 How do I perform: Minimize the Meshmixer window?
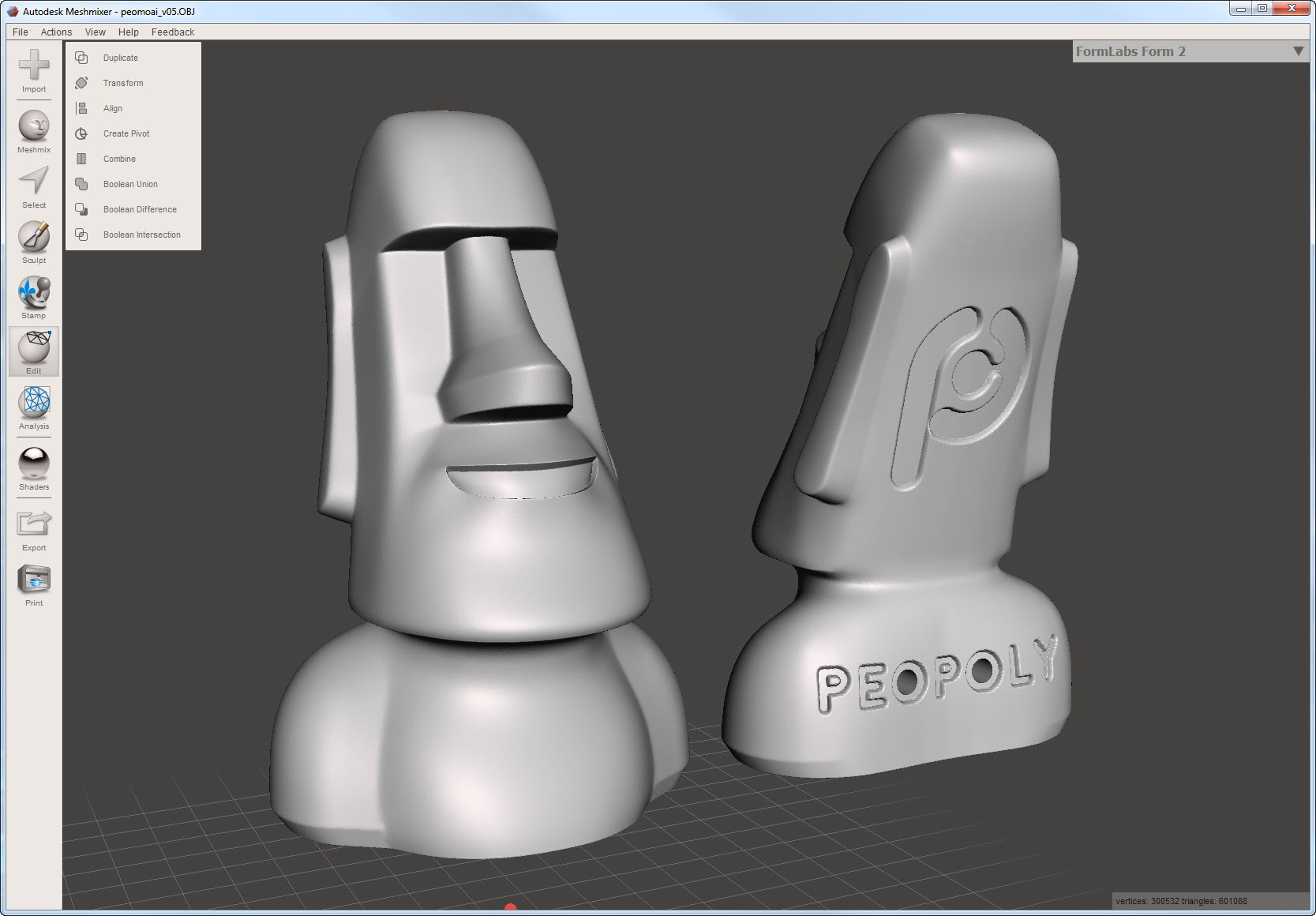1241,9
